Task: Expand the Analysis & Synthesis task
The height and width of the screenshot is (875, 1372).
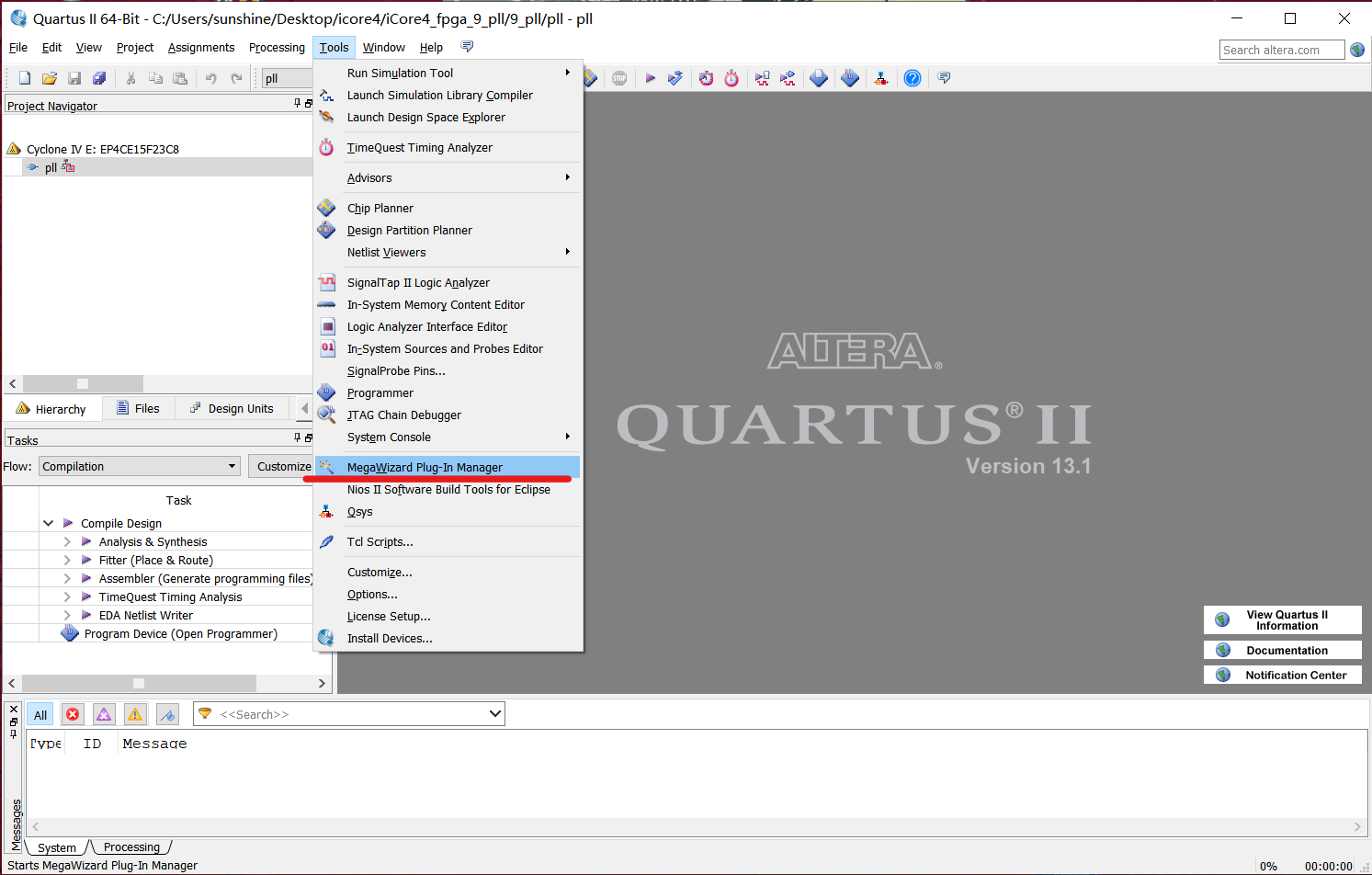Action: point(67,542)
